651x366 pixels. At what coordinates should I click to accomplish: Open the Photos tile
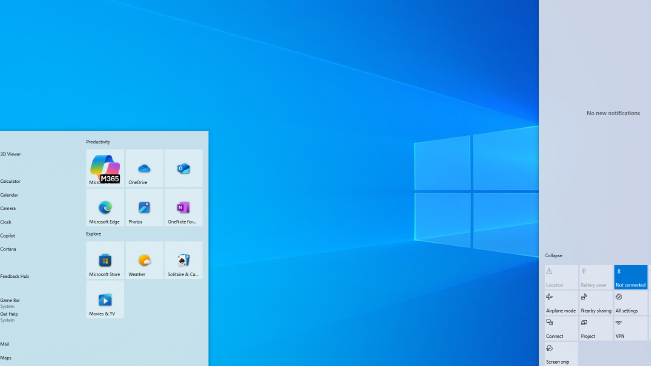pyautogui.click(x=144, y=207)
